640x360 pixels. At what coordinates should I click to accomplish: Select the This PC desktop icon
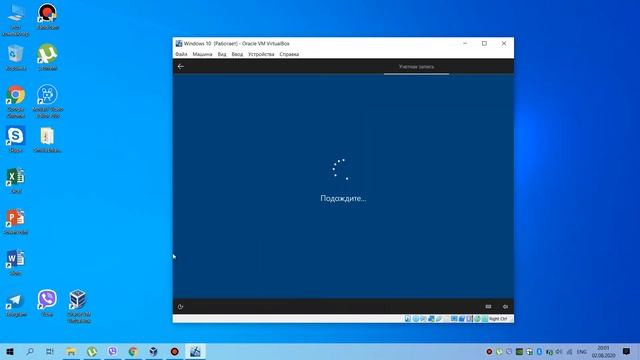(16, 20)
